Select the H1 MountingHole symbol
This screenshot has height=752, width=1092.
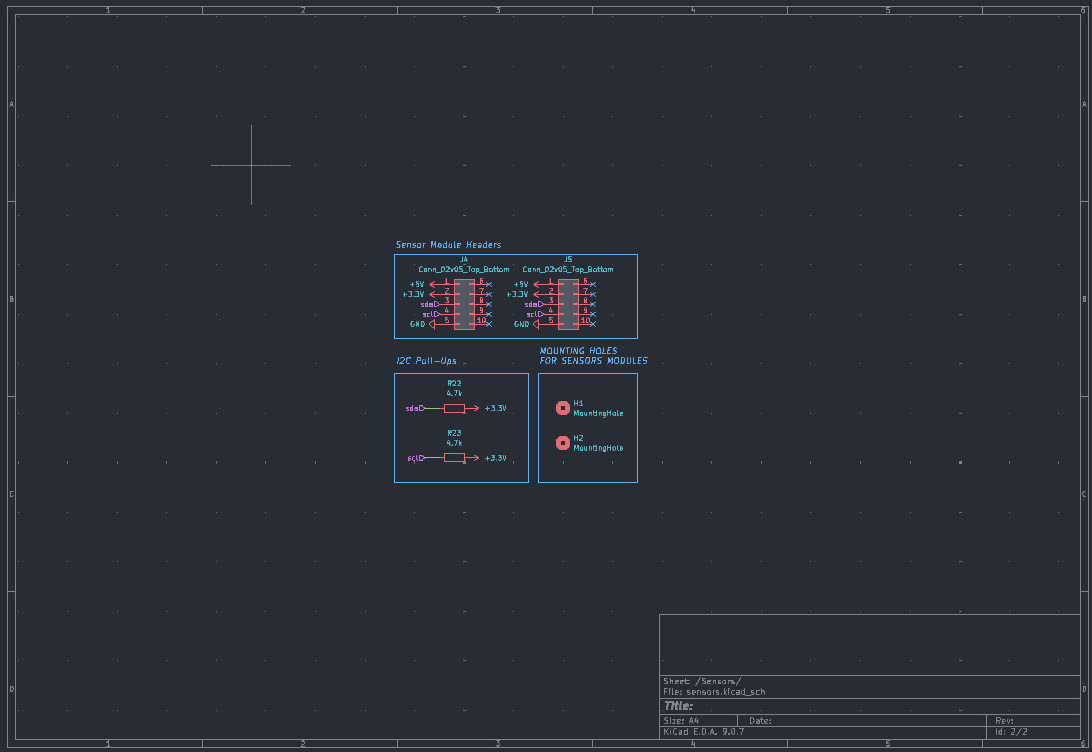pos(562,408)
